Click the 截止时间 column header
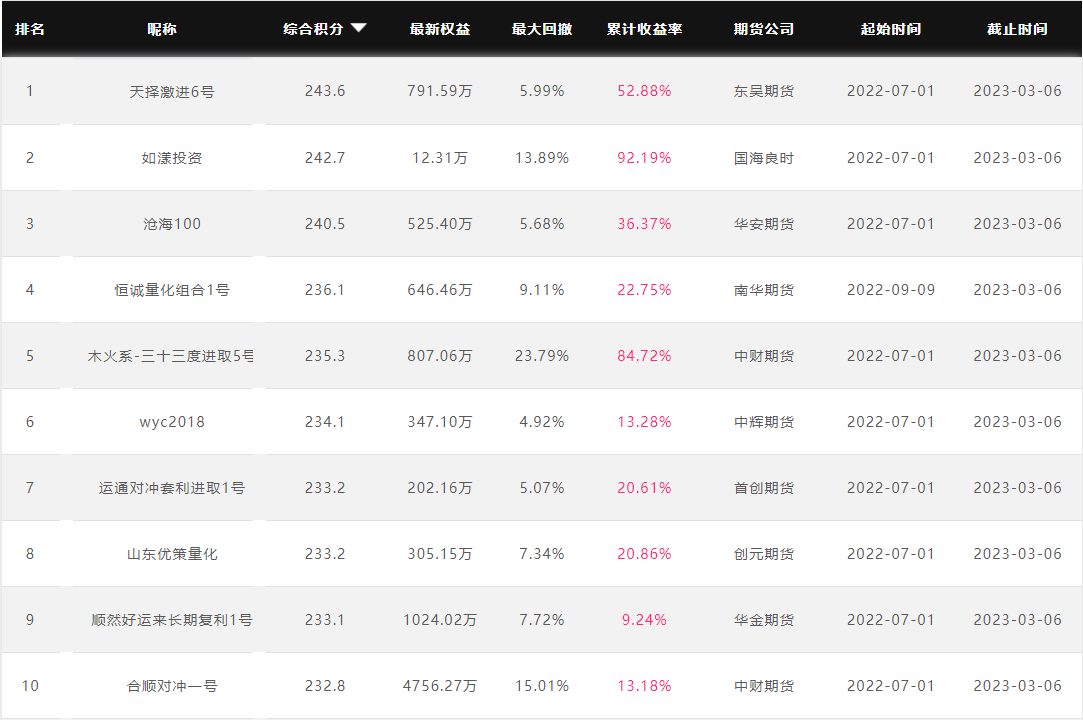Screen dimensions: 1083x720 coord(1017,29)
